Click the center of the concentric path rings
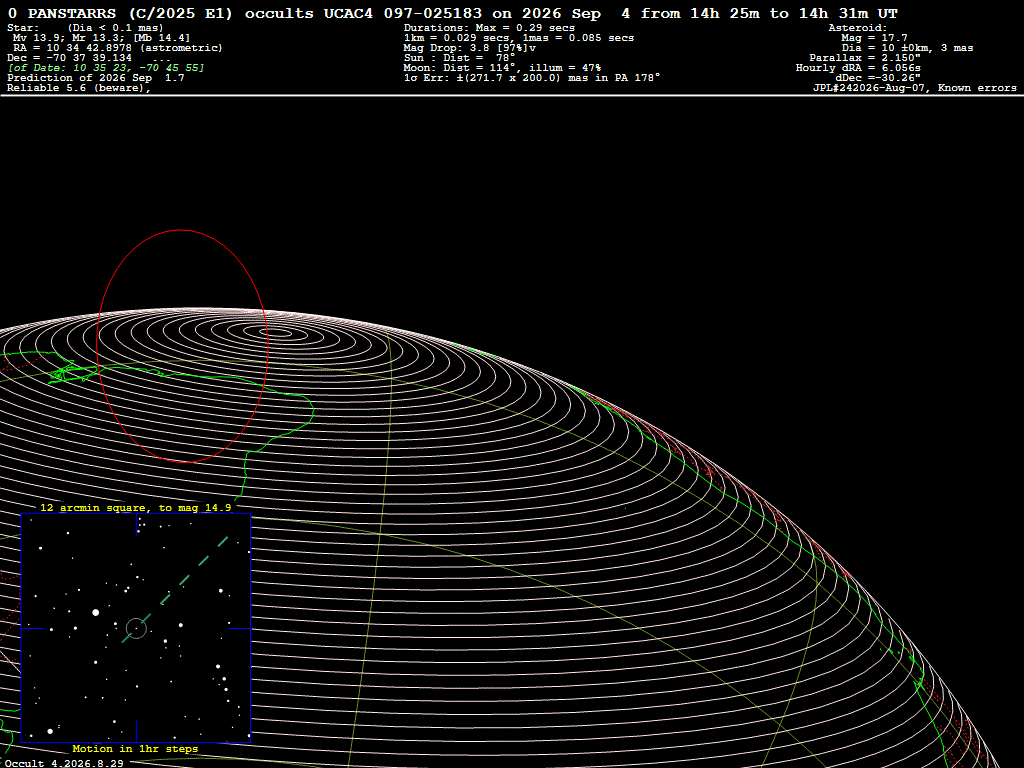Viewport: 1024px width, 768px height. click(279, 332)
